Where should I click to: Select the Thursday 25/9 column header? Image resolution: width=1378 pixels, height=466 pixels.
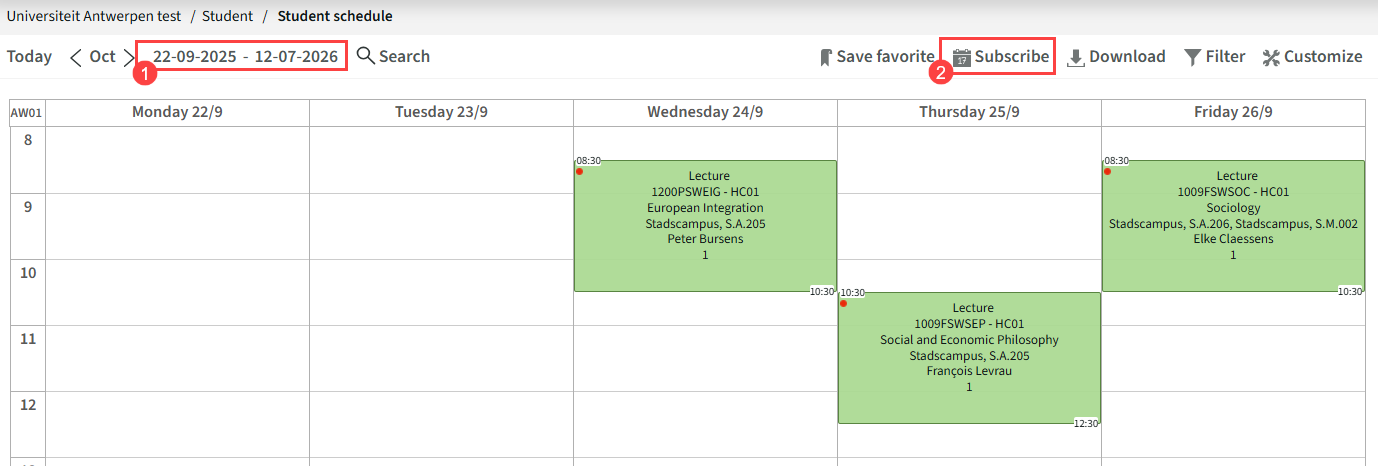[969, 112]
